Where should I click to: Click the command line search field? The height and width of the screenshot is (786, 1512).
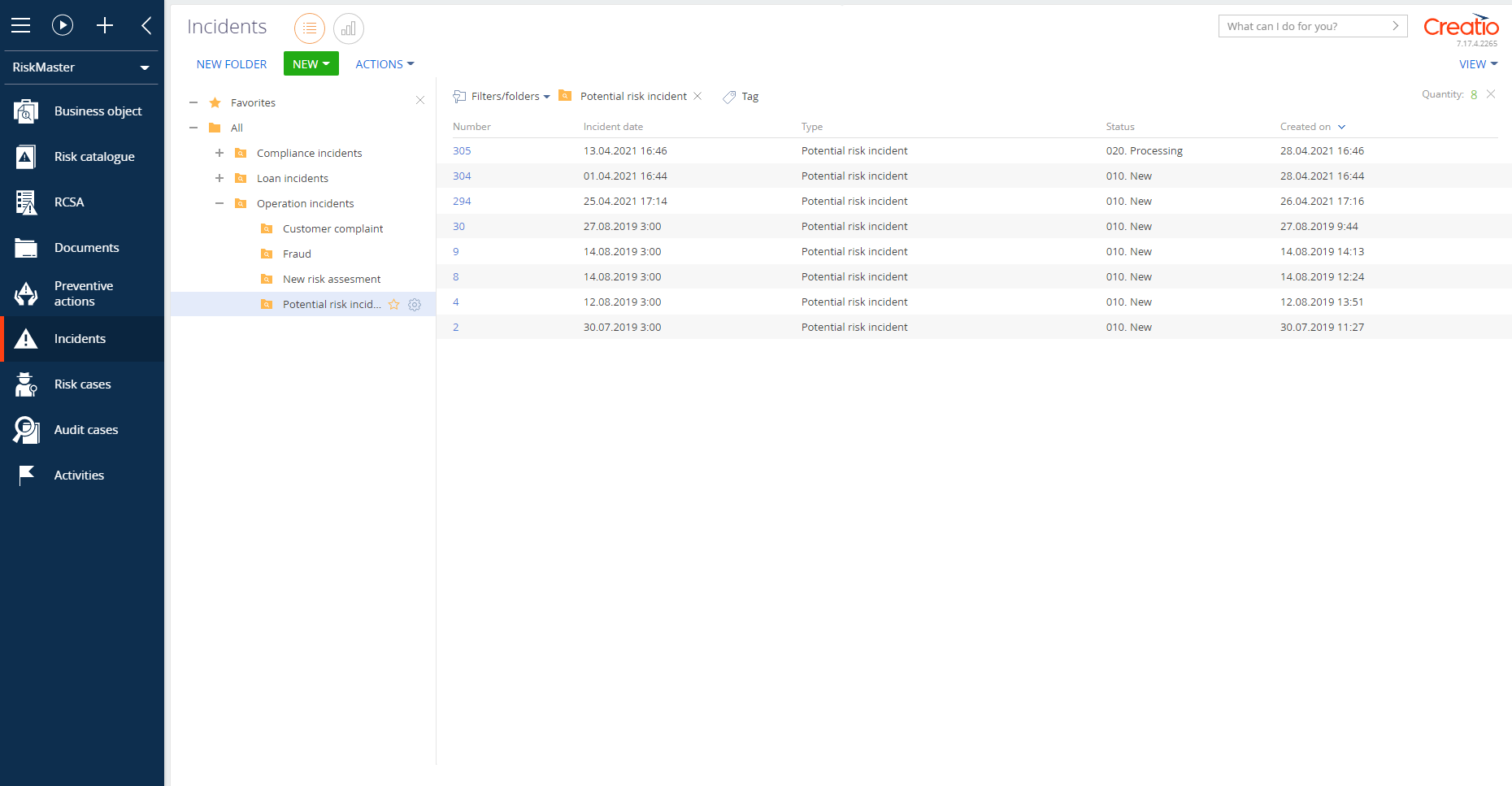tap(1304, 26)
